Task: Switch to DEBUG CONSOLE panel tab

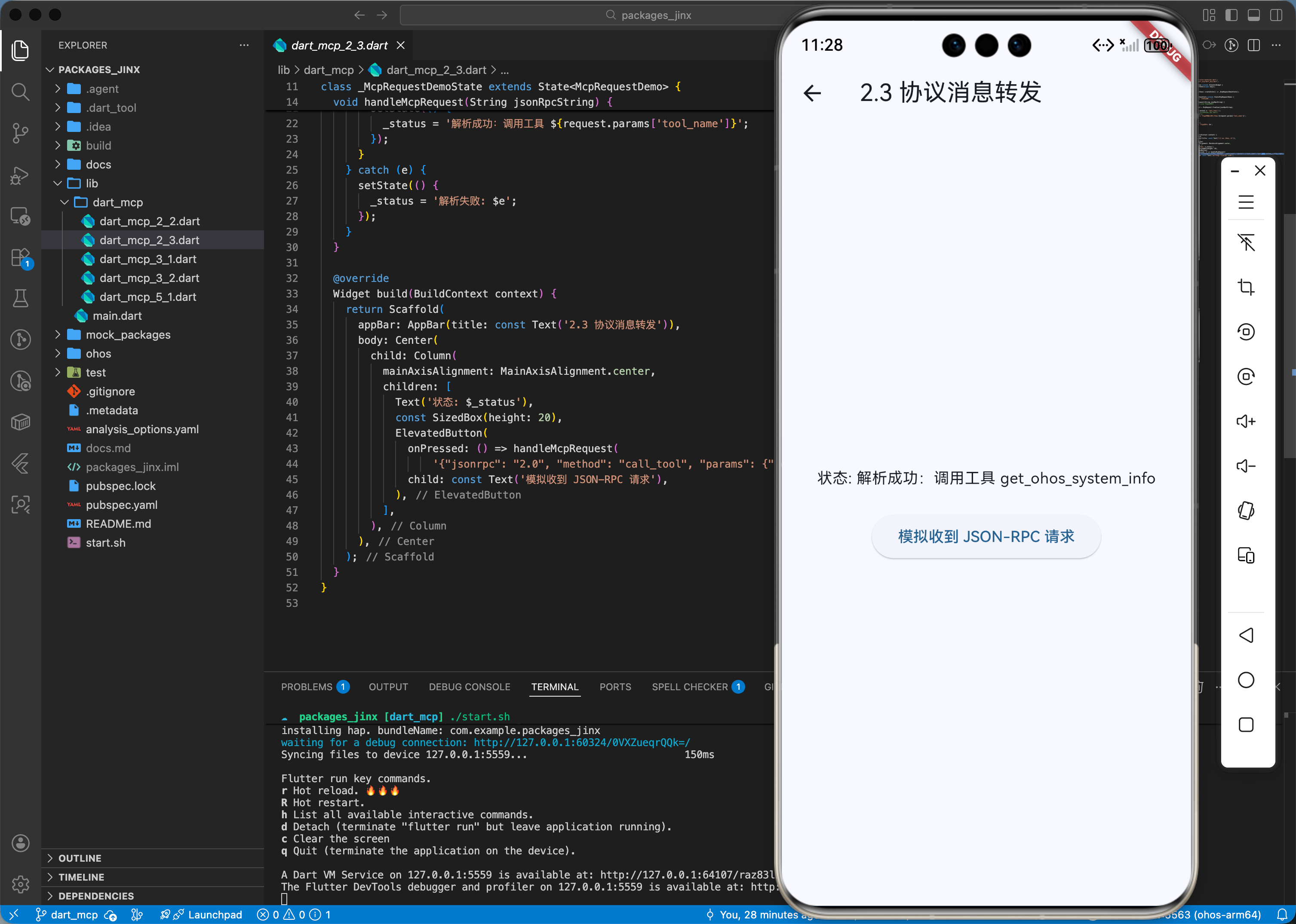Action: tap(469, 687)
